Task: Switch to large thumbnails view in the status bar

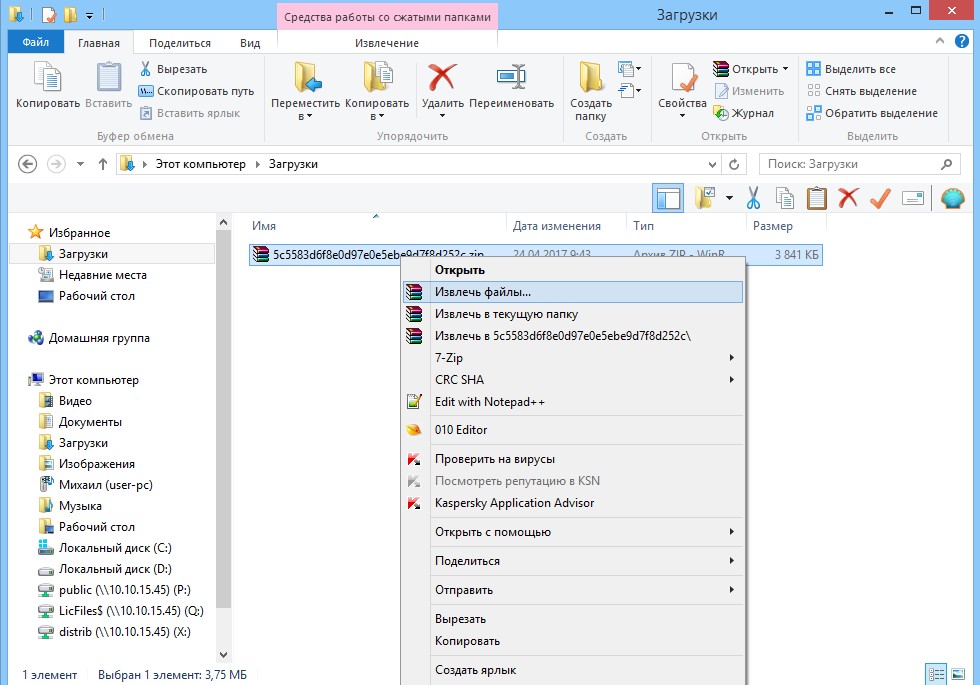Action: click(x=958, y=674)
